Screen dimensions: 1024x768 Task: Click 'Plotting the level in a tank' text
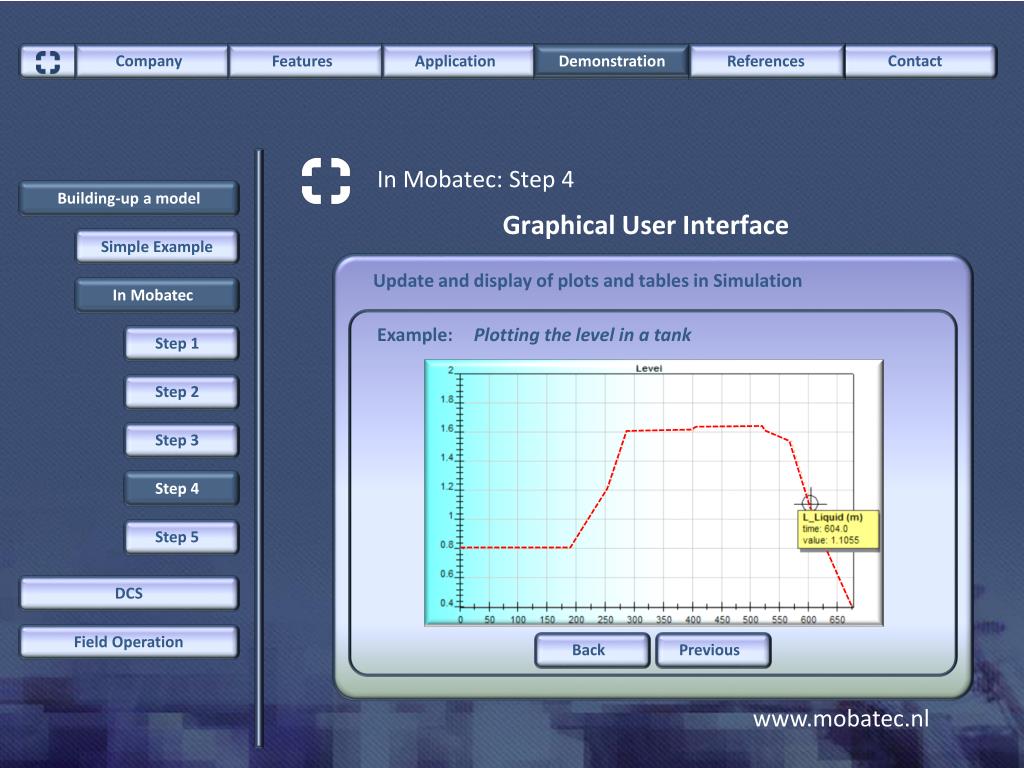(582, 335)
